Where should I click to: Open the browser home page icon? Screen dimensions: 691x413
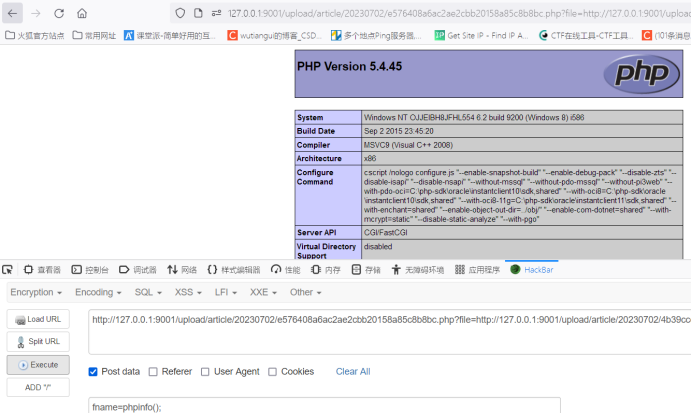(x=82, y=13)
